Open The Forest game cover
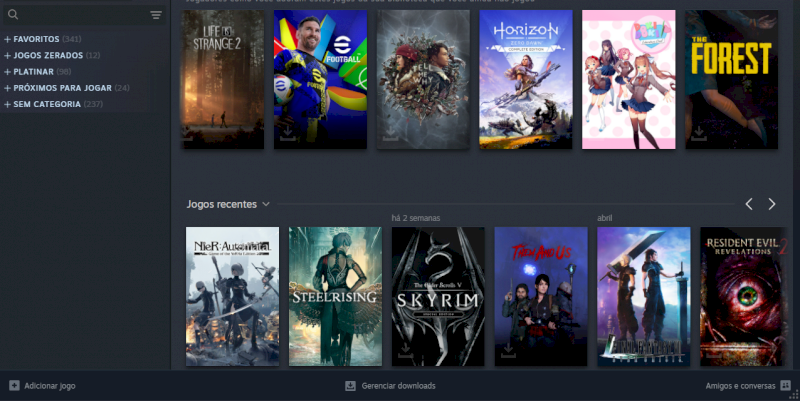This screenshot has height=401, width=800. (731, 80)
